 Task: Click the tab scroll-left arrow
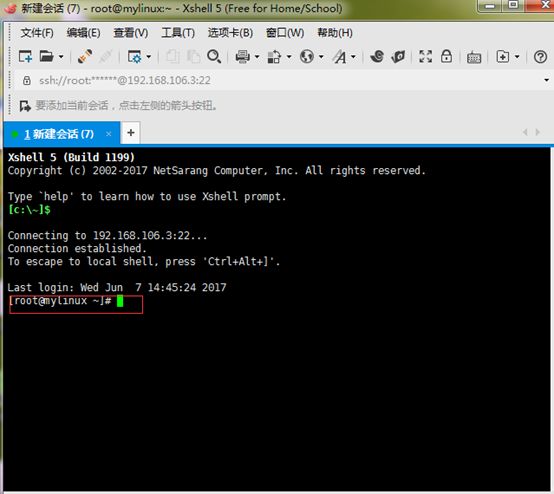525,132
